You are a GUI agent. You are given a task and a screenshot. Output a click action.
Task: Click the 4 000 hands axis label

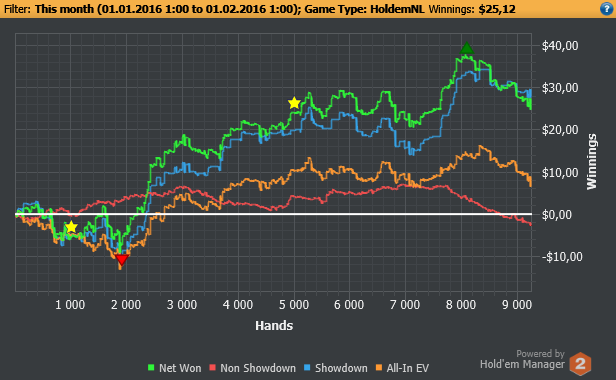(x=238, y=305)
